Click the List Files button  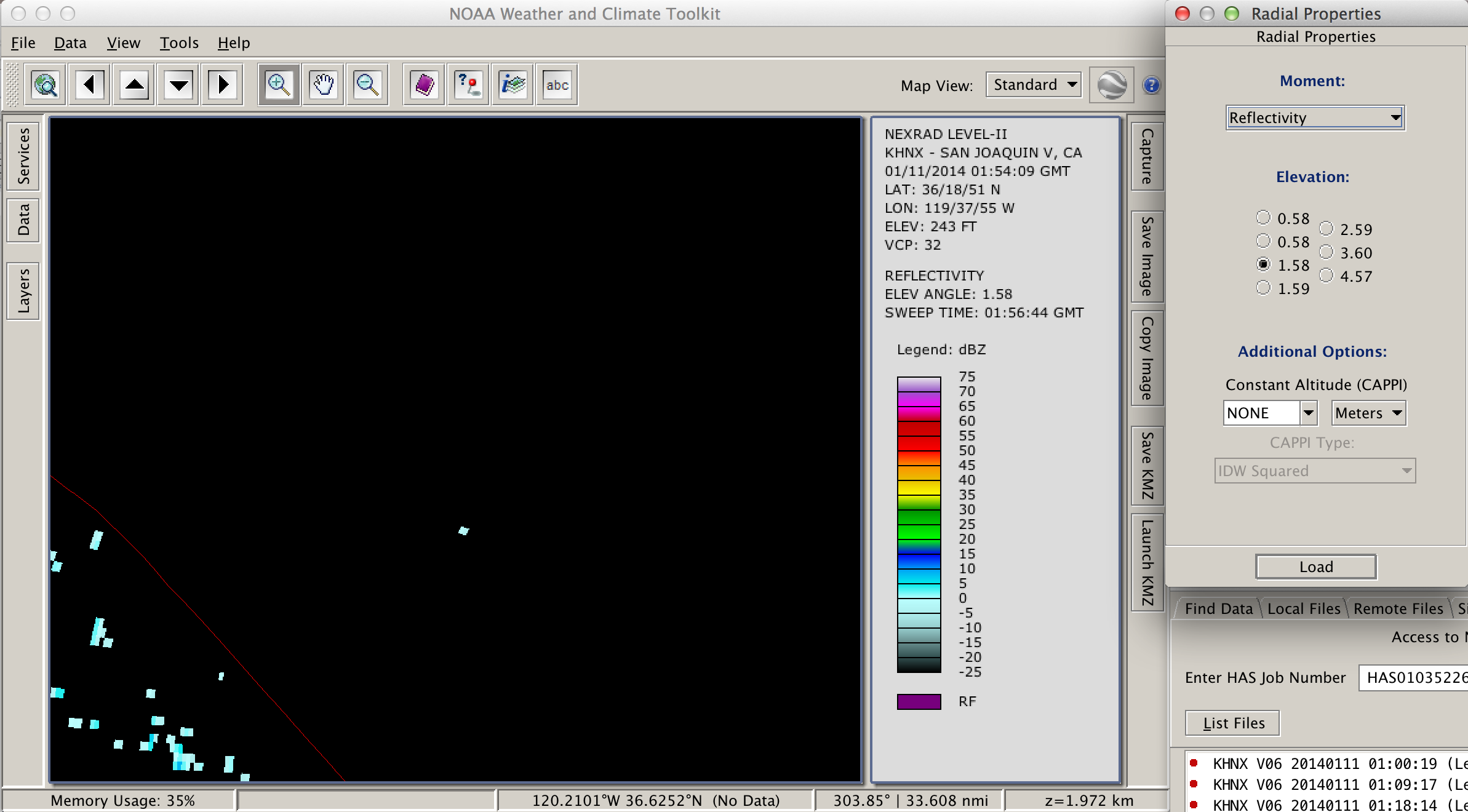coord(1233,723)
